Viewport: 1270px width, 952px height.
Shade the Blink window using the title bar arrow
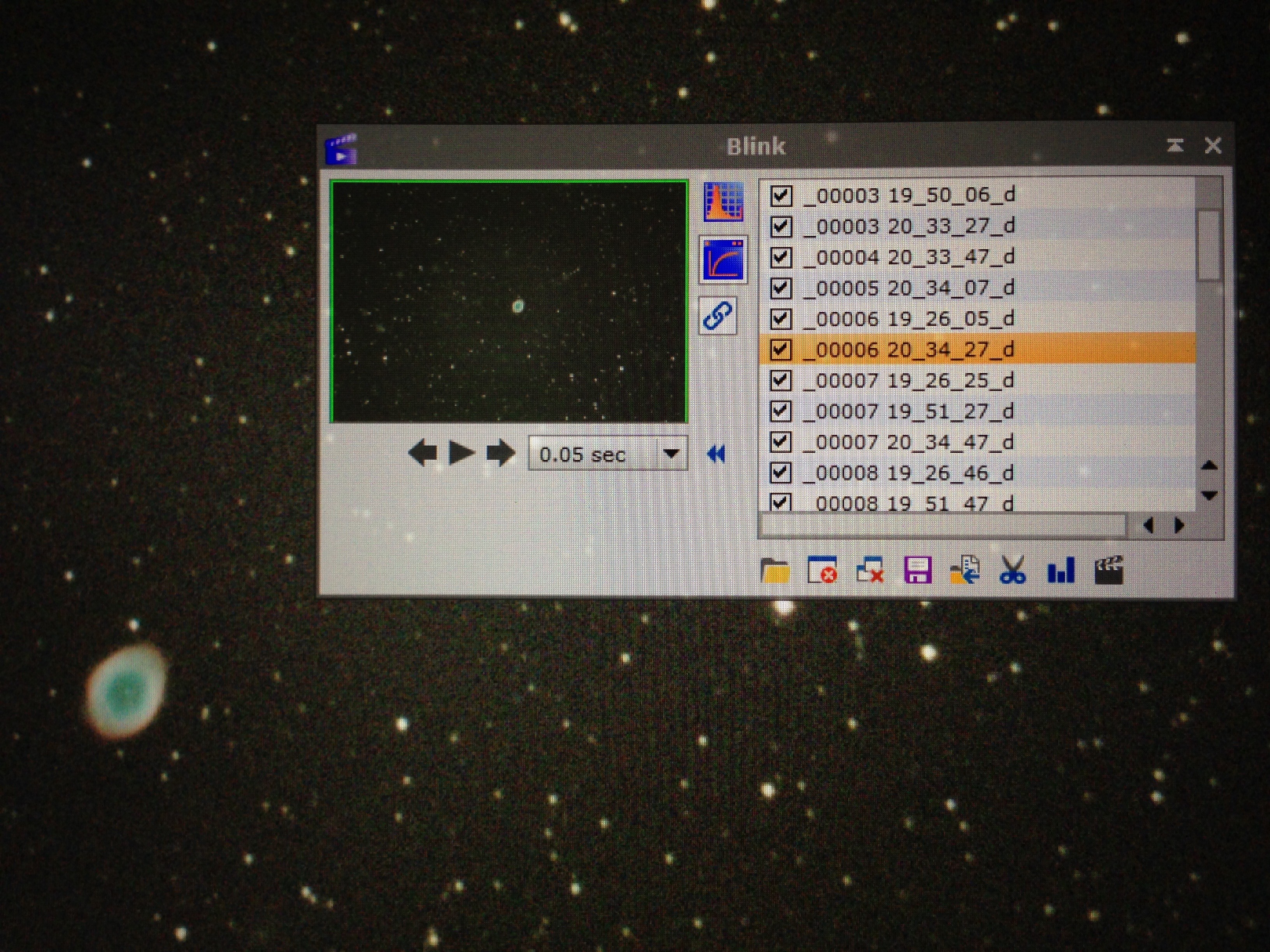[x=1175, y=146]
